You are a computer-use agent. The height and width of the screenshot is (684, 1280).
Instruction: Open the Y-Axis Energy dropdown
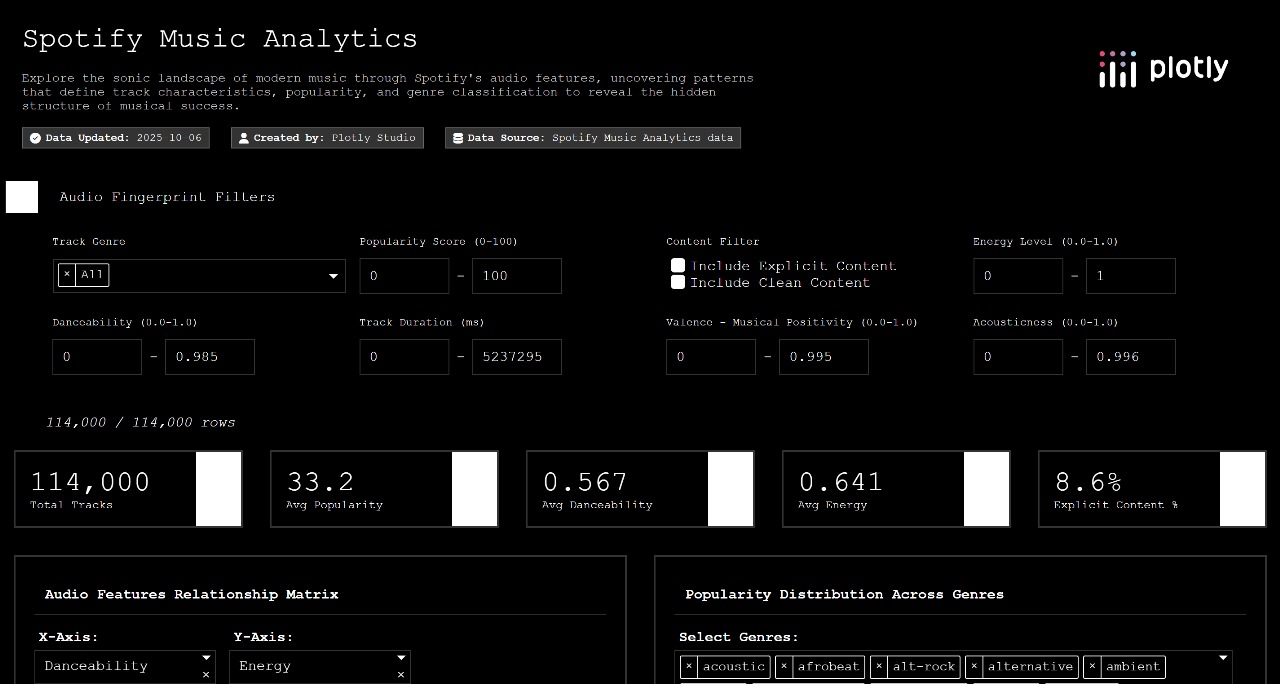click(x=401, y=658)
